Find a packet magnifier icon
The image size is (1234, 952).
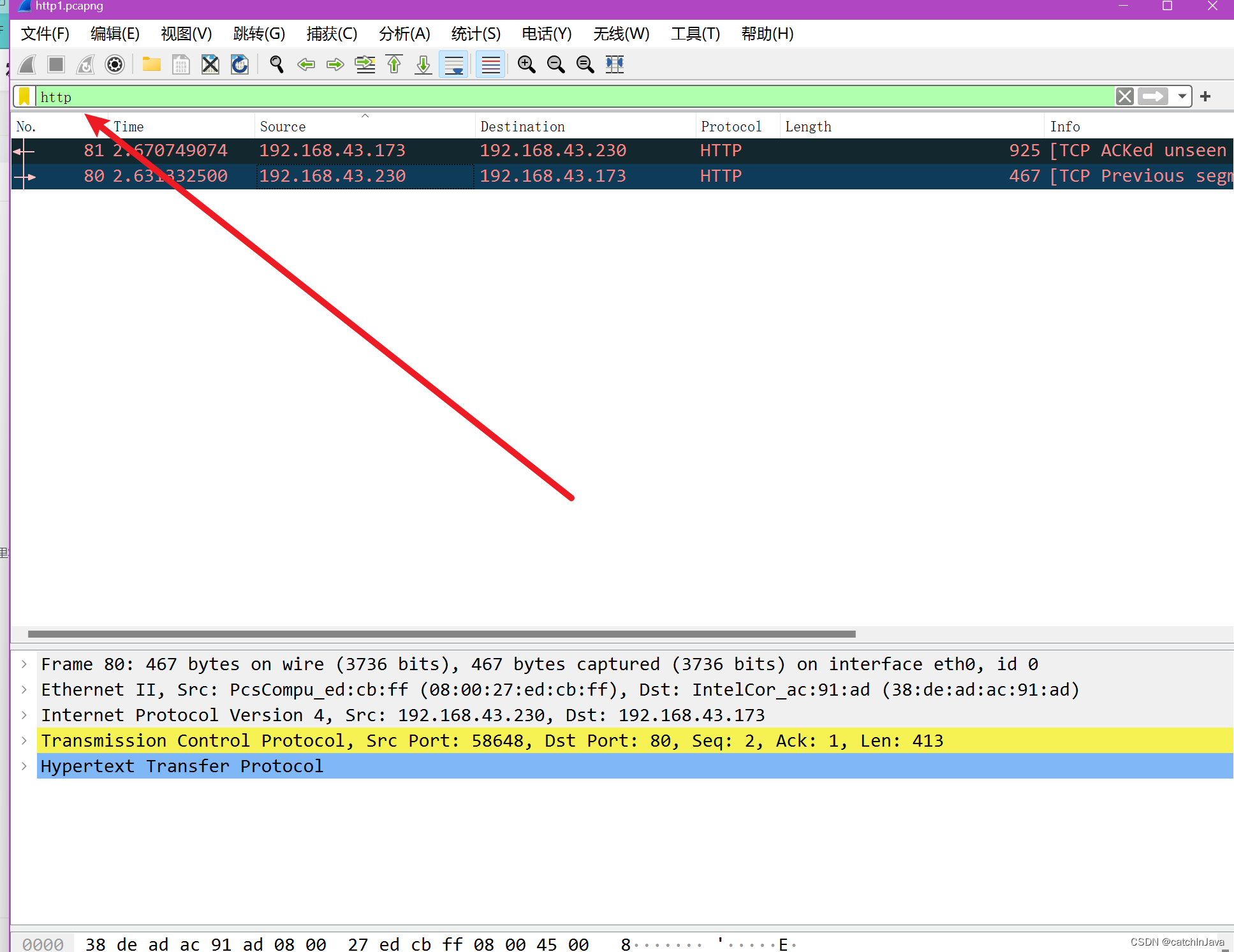pos(276,64)
